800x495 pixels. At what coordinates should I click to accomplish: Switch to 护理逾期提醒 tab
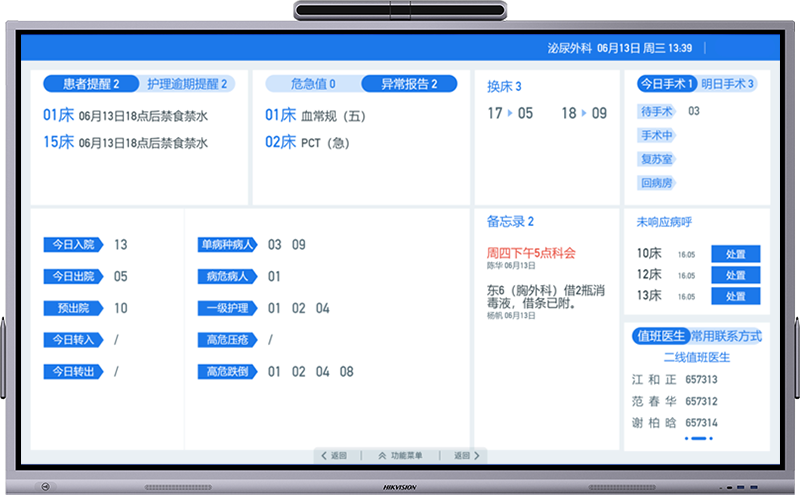coord(187,84)
